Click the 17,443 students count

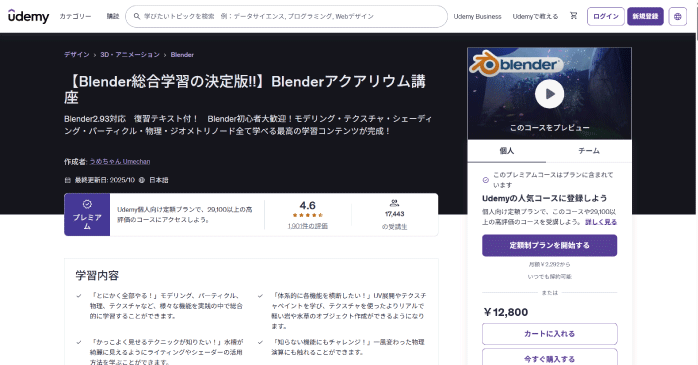coord(394,214)
